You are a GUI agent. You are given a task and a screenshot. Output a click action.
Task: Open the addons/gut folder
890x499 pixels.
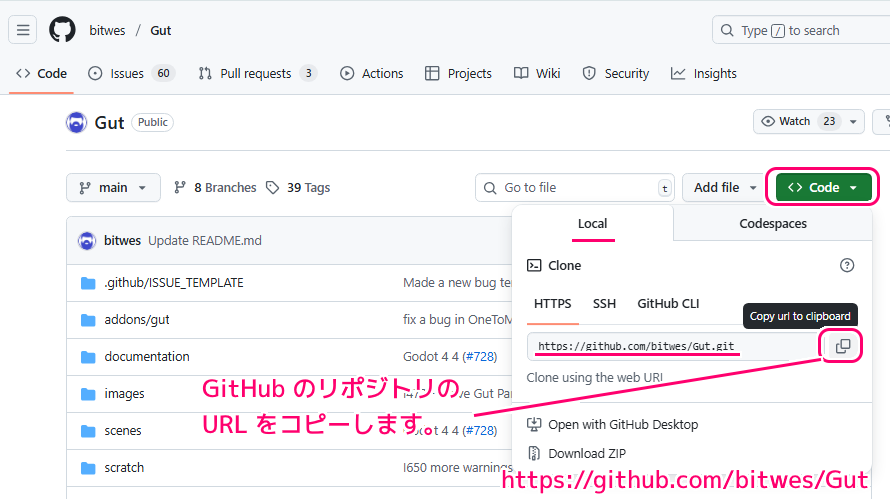point(137,320)
